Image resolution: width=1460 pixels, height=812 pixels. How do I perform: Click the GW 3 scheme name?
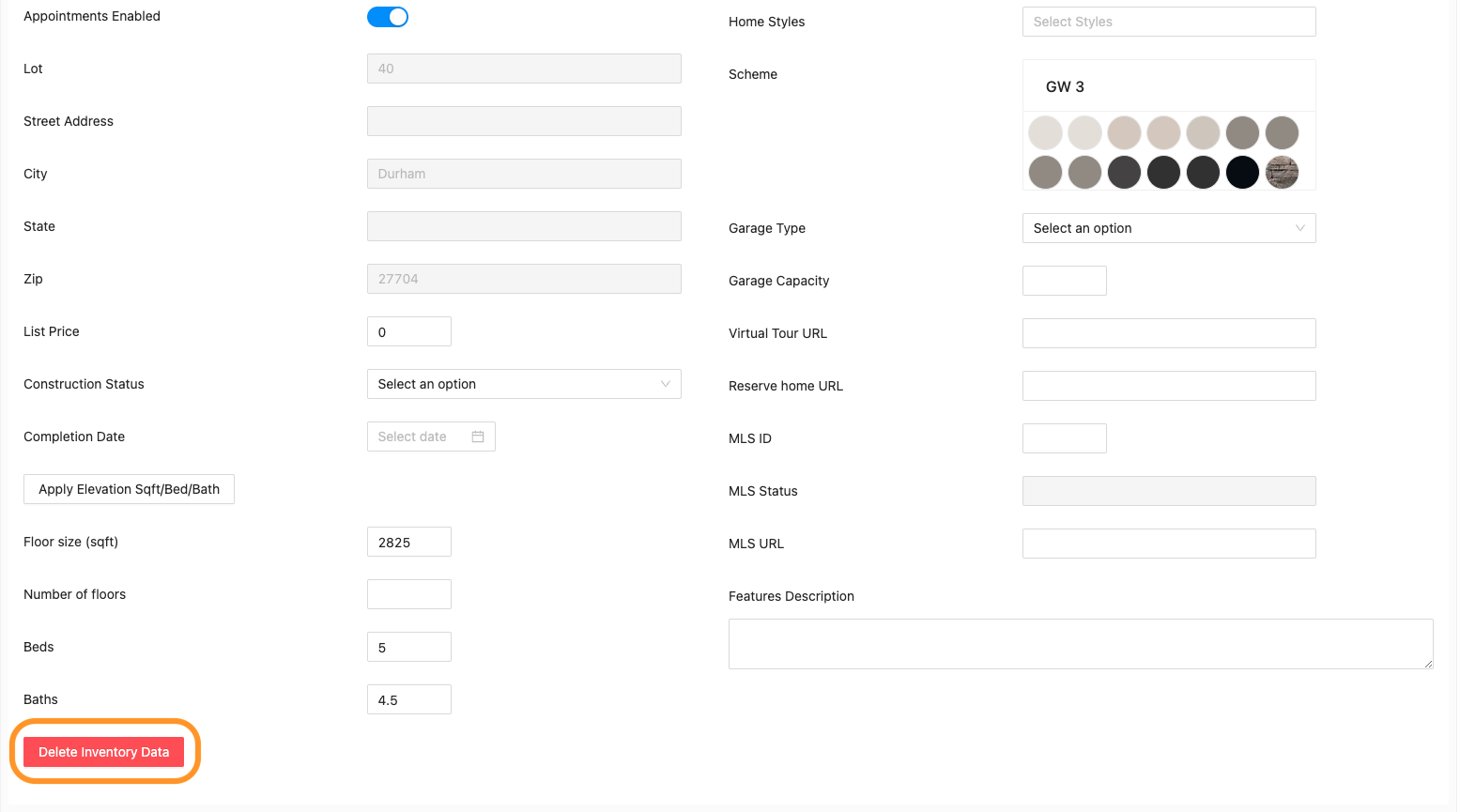(1065, 86)
